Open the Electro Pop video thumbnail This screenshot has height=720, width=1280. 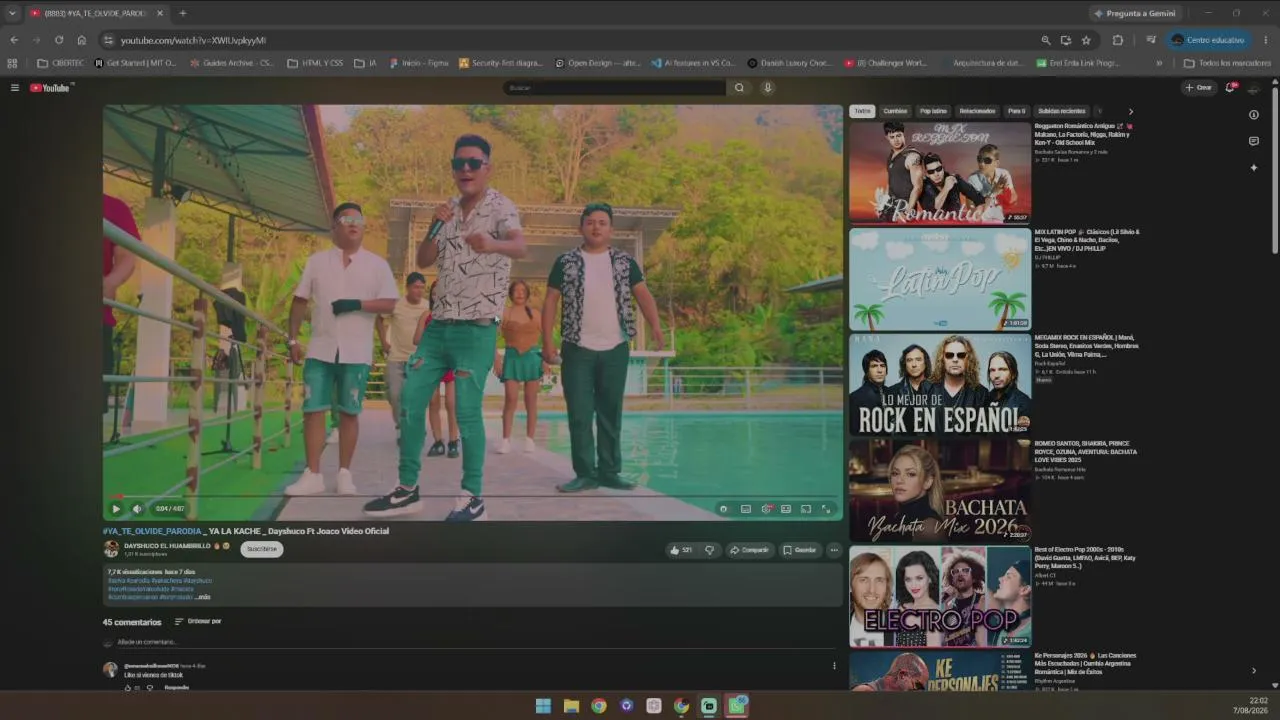click(940, 597)
